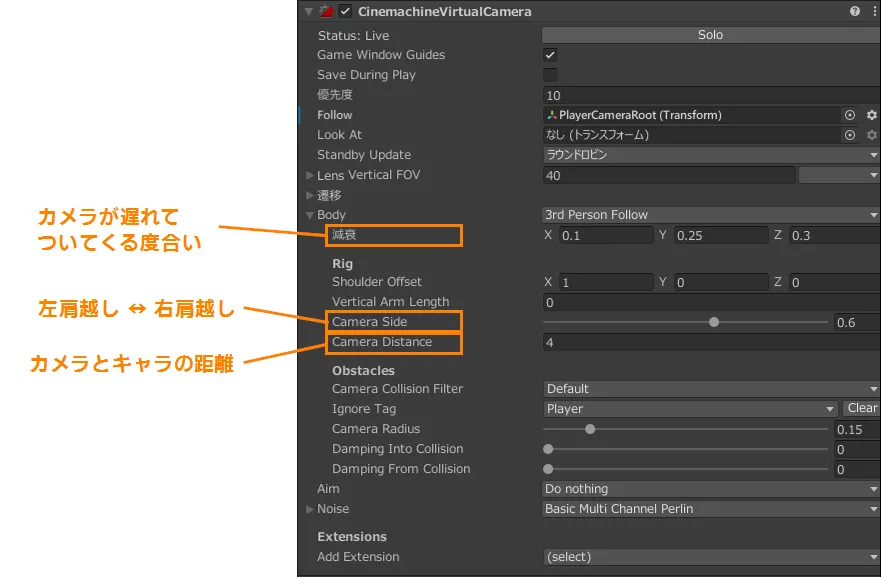Click Damping From Collision numeric field
The image size is (881, 577).
pyautogui.click(x=857, y=470)
